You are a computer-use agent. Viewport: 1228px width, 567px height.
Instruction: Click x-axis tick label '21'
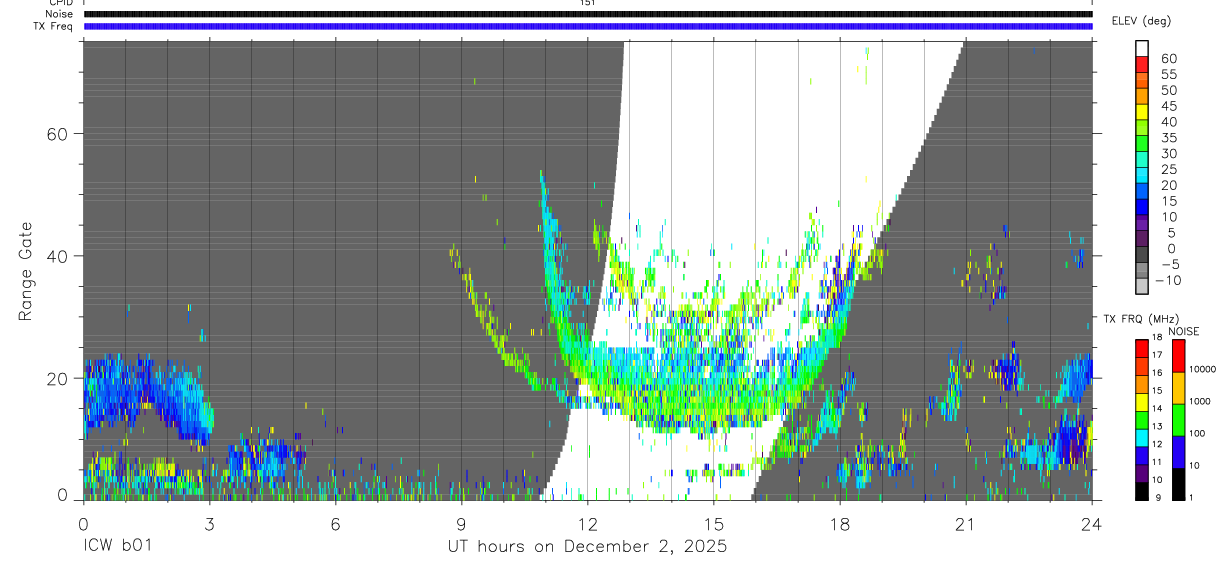coord(966,523)
